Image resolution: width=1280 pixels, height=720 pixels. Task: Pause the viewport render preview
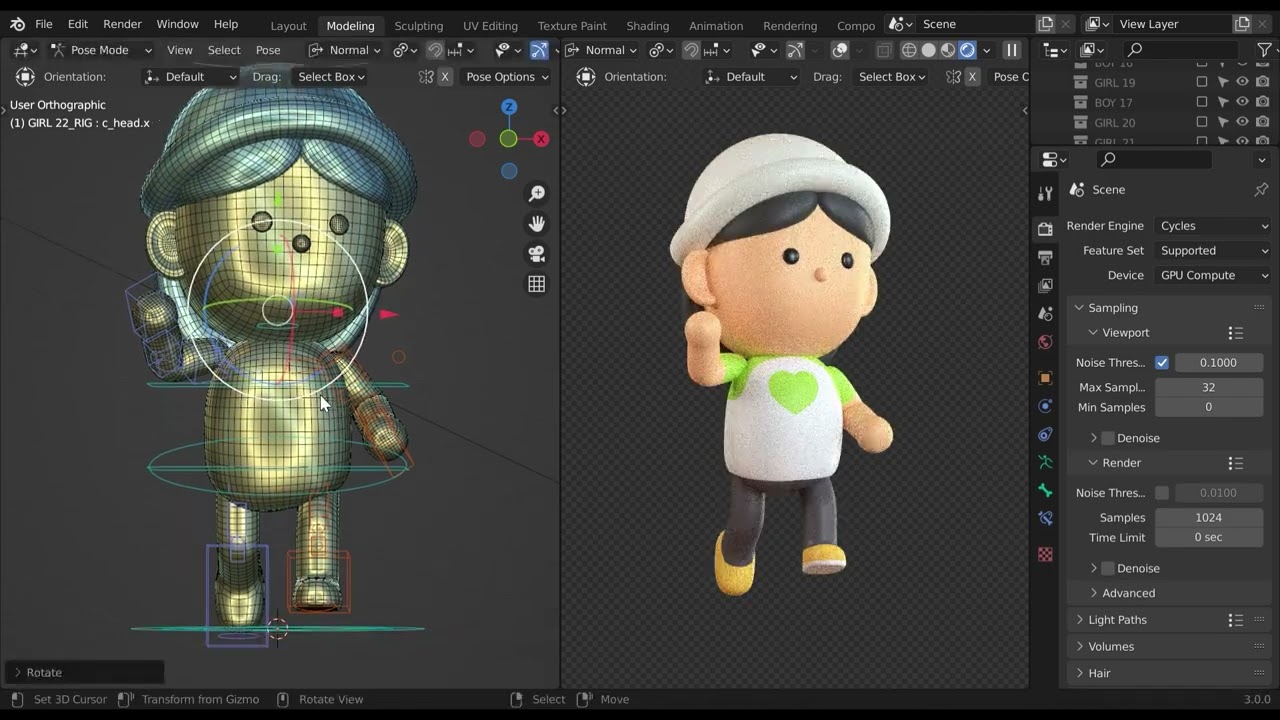1011,50
